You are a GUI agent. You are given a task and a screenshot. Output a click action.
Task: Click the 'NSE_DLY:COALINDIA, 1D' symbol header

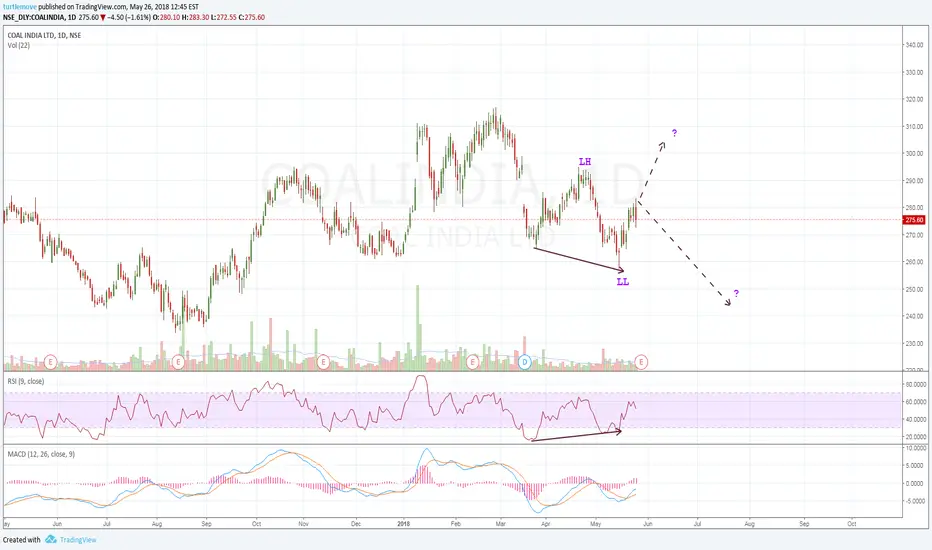pyautogui.click(x=39, y=17)
